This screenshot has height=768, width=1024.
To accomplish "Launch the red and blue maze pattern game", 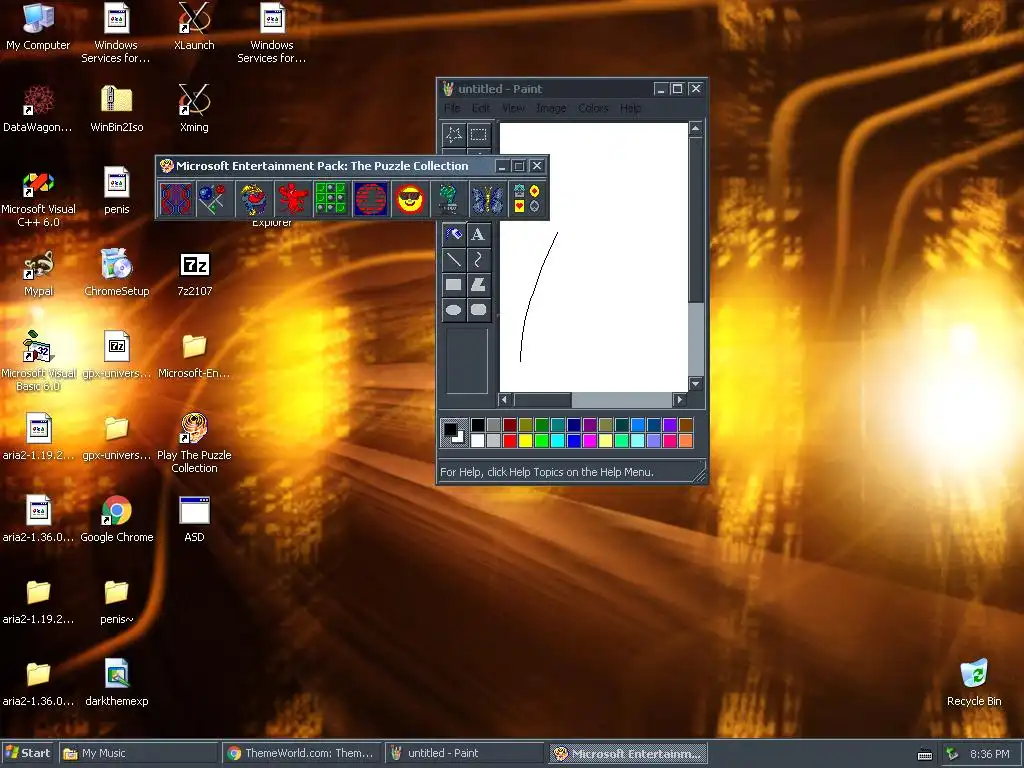I will (x=176, y=199).
